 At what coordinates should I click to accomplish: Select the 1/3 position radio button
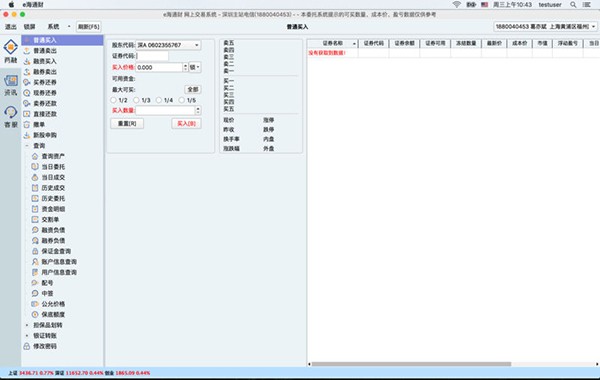point(136,100)
